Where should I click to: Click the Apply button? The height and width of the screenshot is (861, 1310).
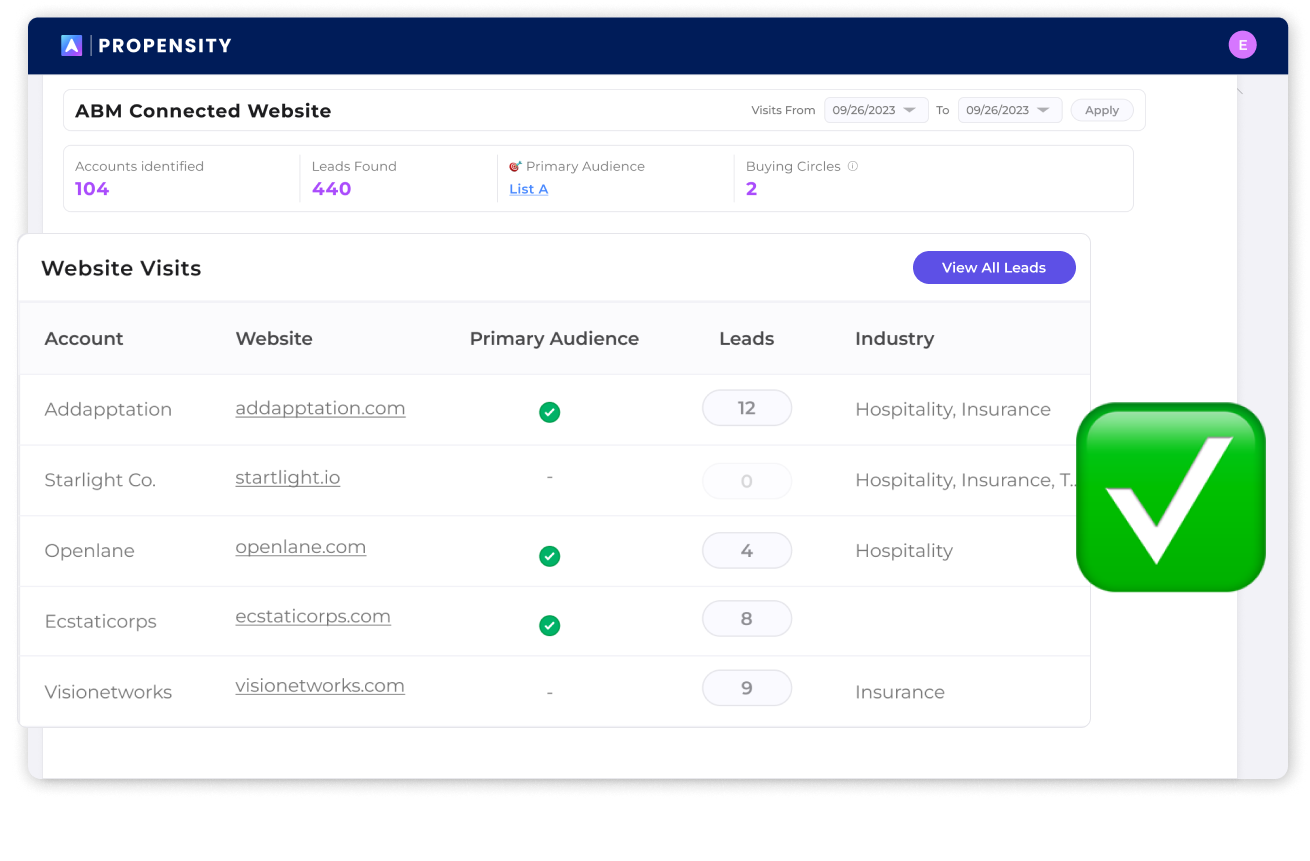[1101, 110]
